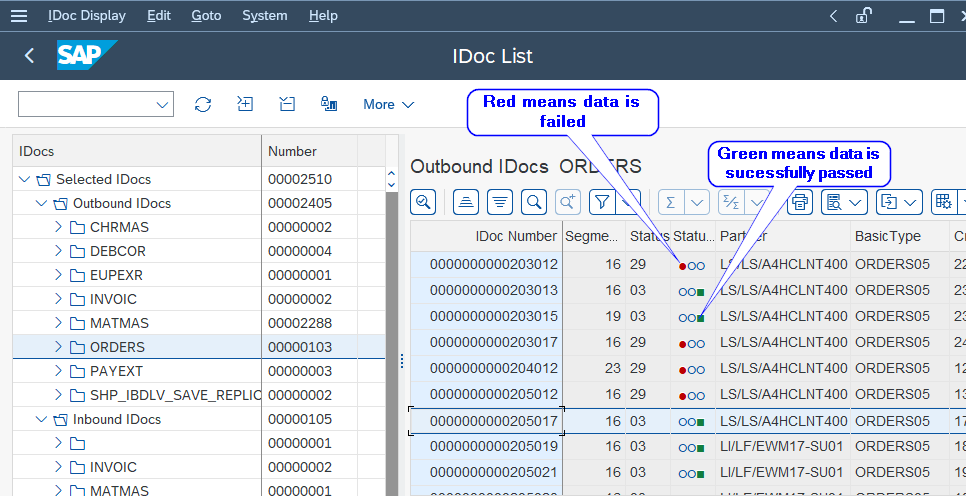This screenshot has height=496, width=966.
Task: Click the Details magnifier icon in grid toolbar
Action: 423,201
